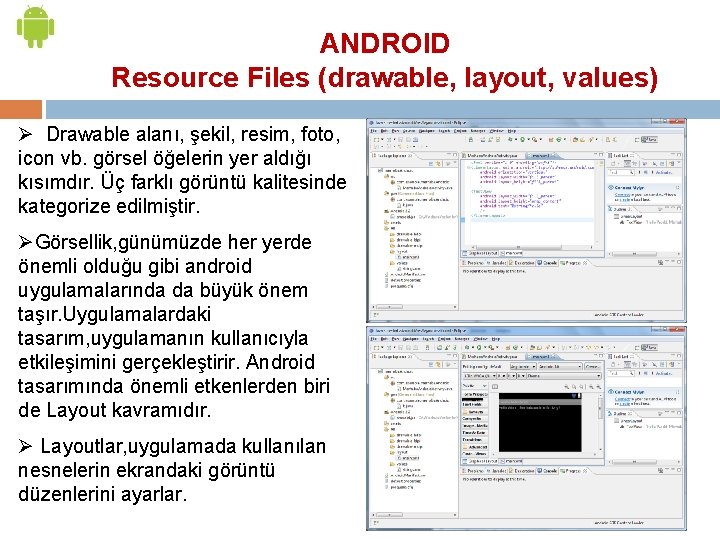Viewport: 720px width, 540px height.
Task: Click the Create... button in the lower layout editor
Action: (592, 366)
